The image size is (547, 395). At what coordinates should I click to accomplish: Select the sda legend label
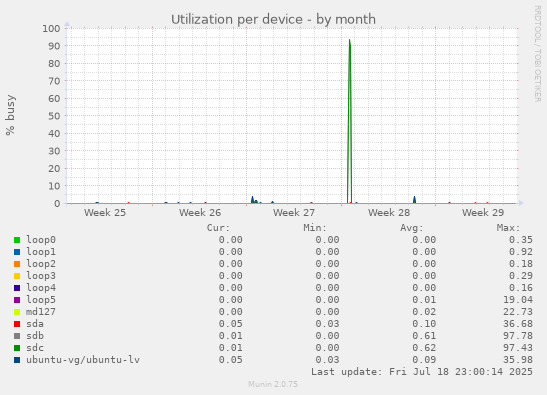35,324
